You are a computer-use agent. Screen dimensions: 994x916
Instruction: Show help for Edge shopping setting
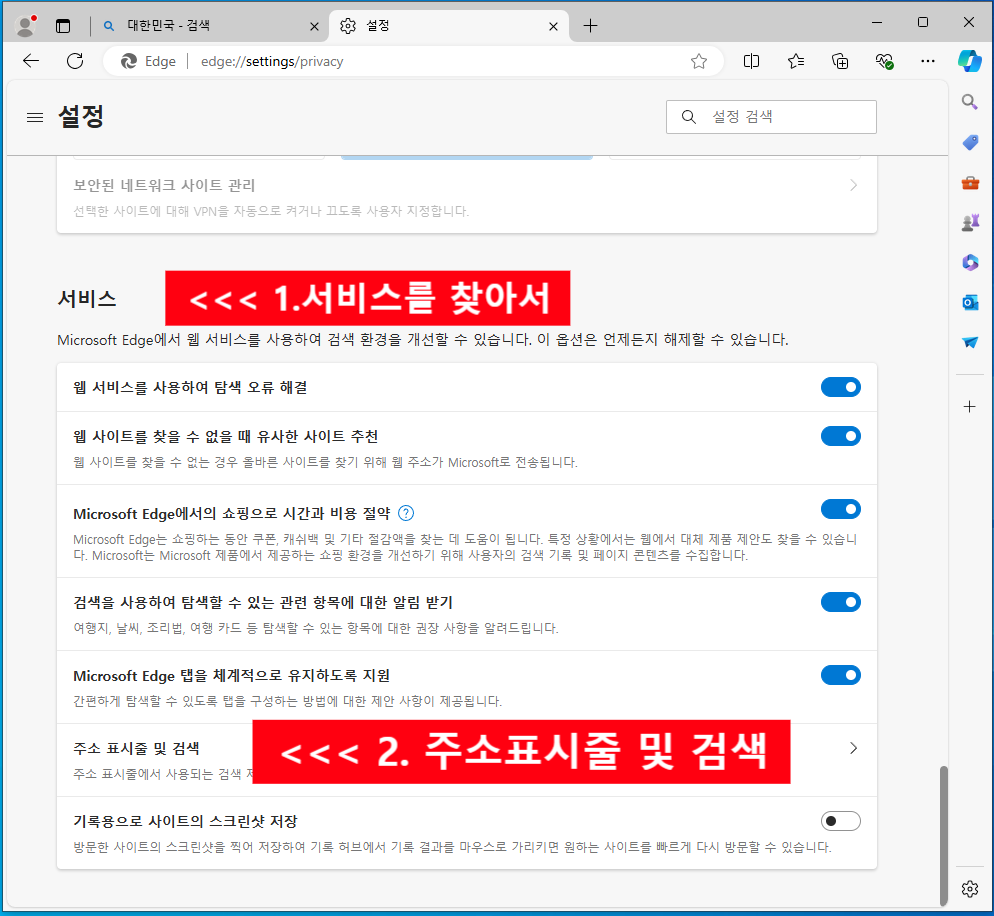(x=406, y=513)
